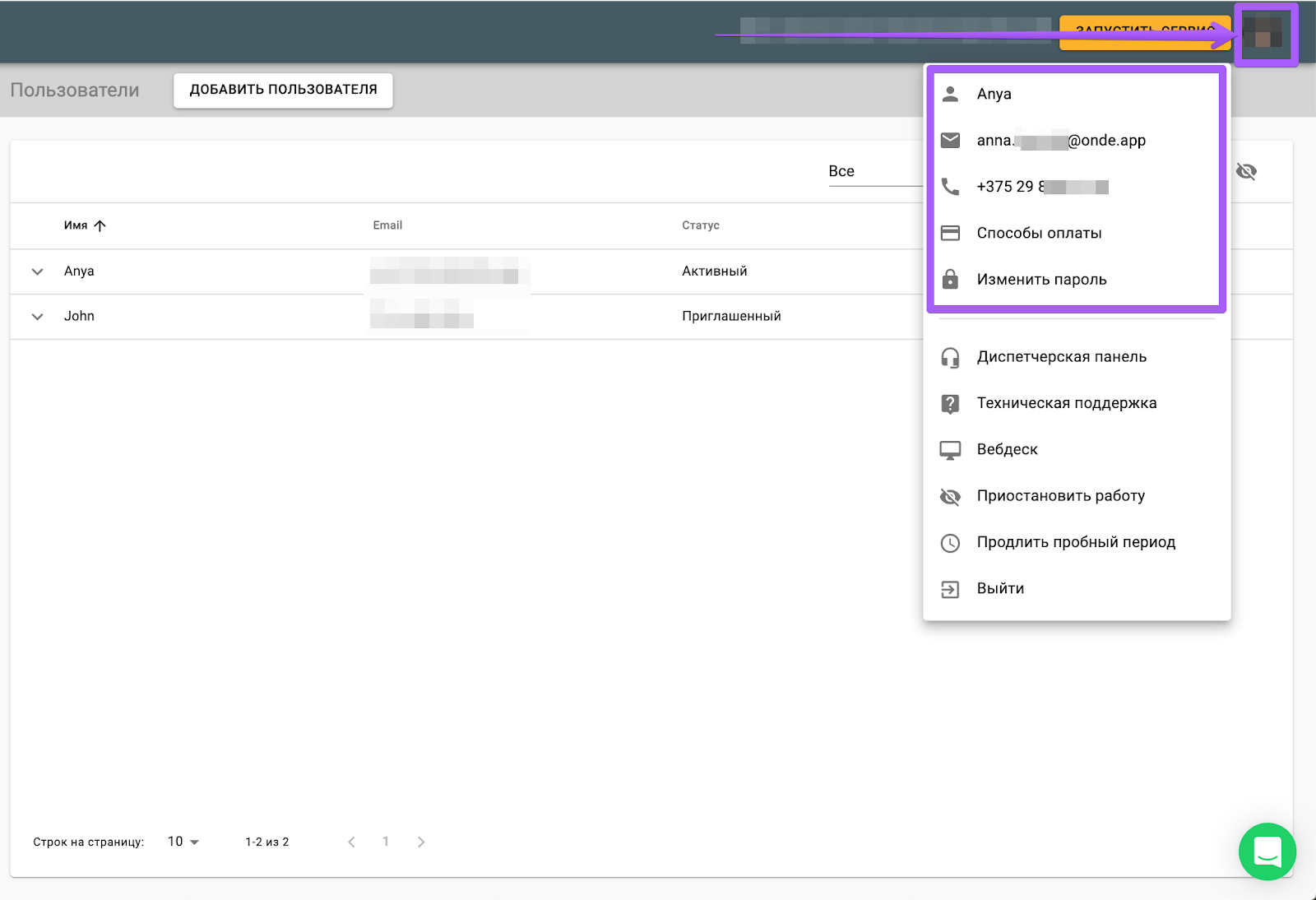Expand the John user row
The image size is (1316, 900).
(37, 317)
